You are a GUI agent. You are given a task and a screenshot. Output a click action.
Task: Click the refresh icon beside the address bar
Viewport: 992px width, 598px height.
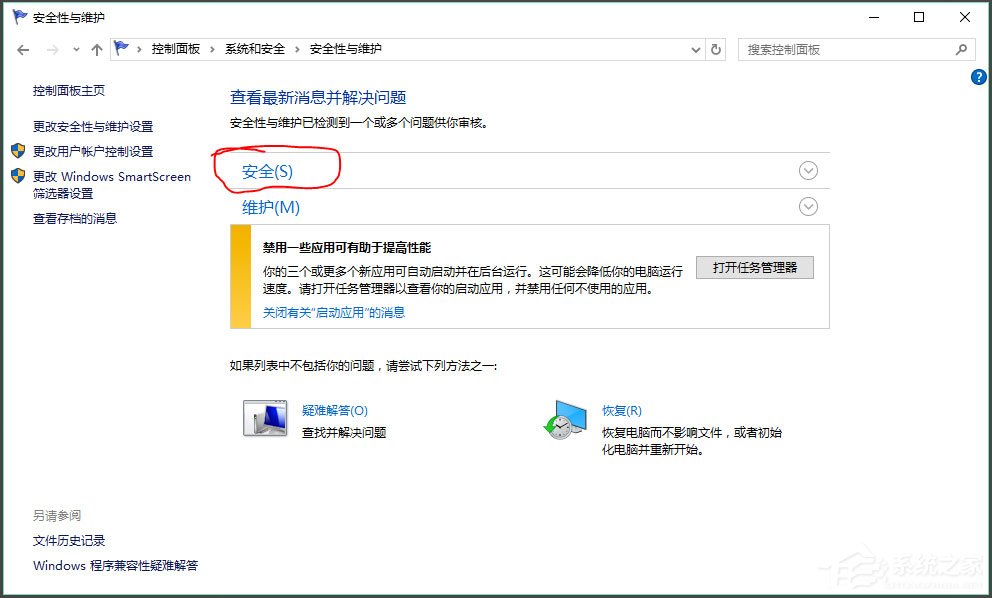[716, 48]
